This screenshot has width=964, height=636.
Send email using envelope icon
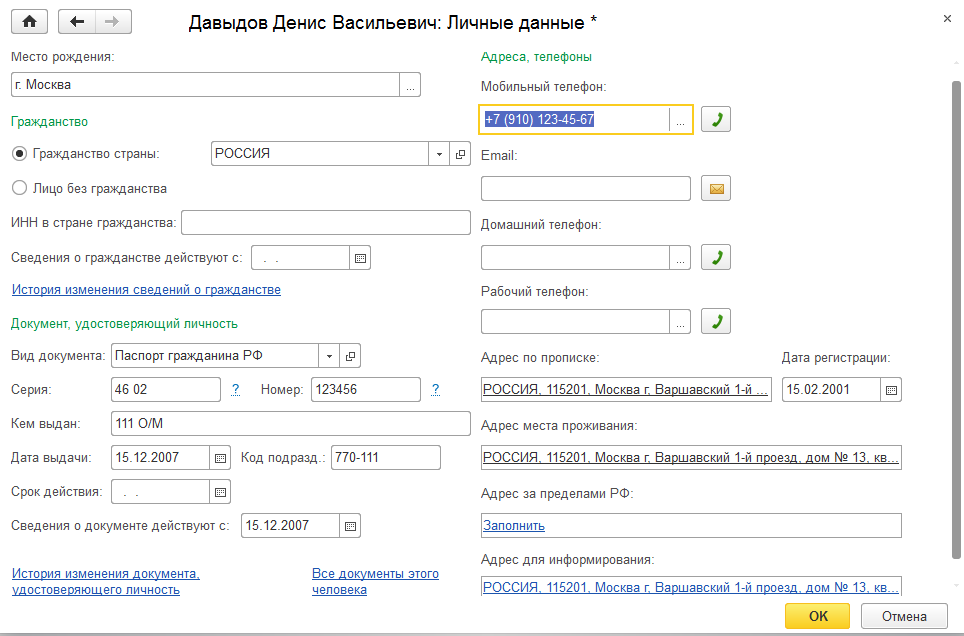point(716,189)
